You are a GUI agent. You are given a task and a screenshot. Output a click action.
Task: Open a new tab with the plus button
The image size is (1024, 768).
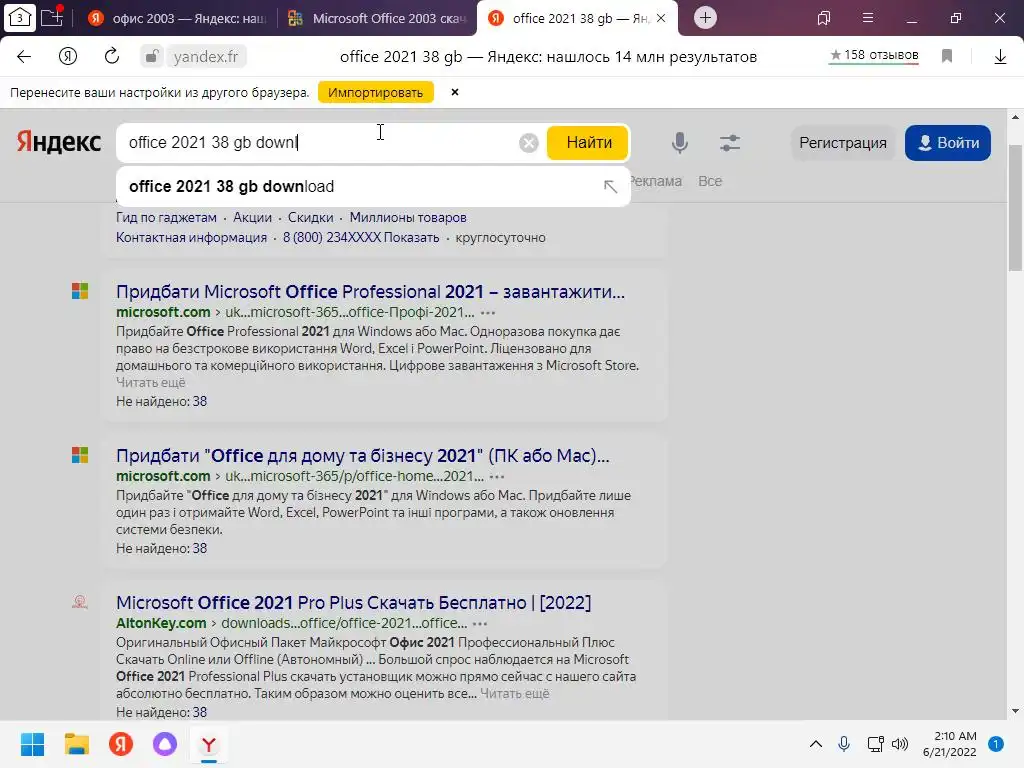(705, 18)
